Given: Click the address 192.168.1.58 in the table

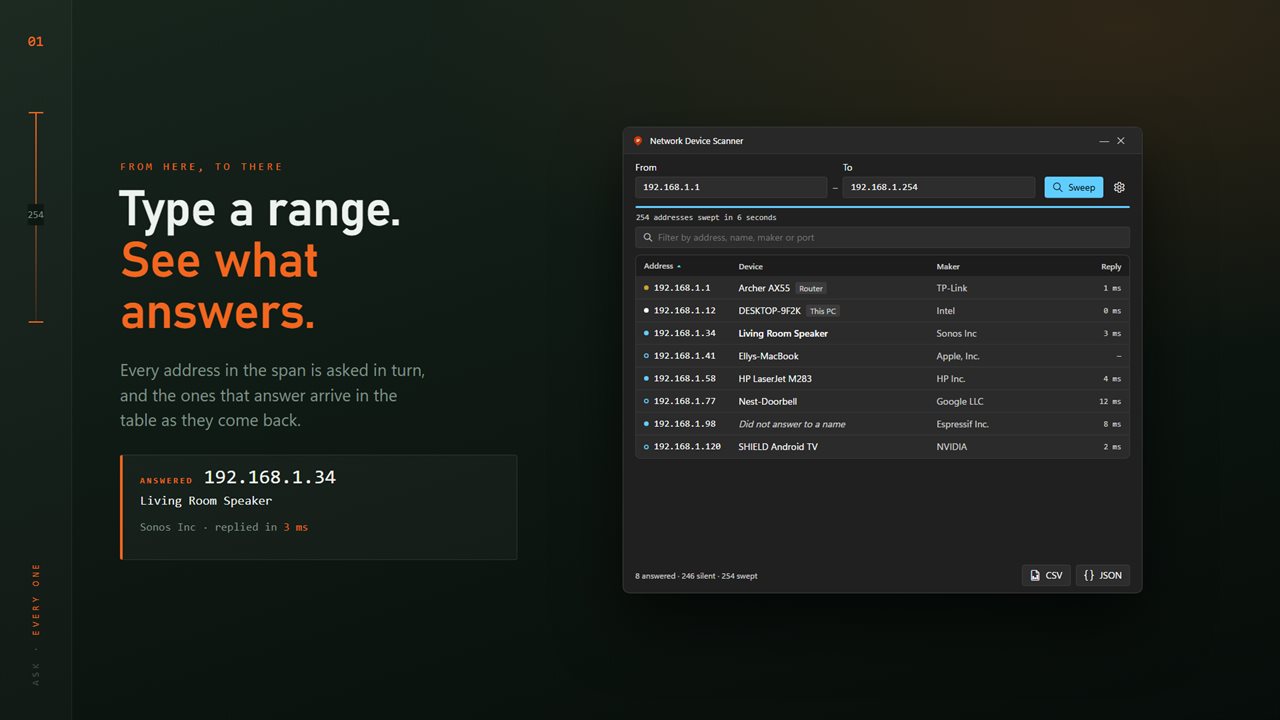Looking at the screenshot, I should coord(685,378).
